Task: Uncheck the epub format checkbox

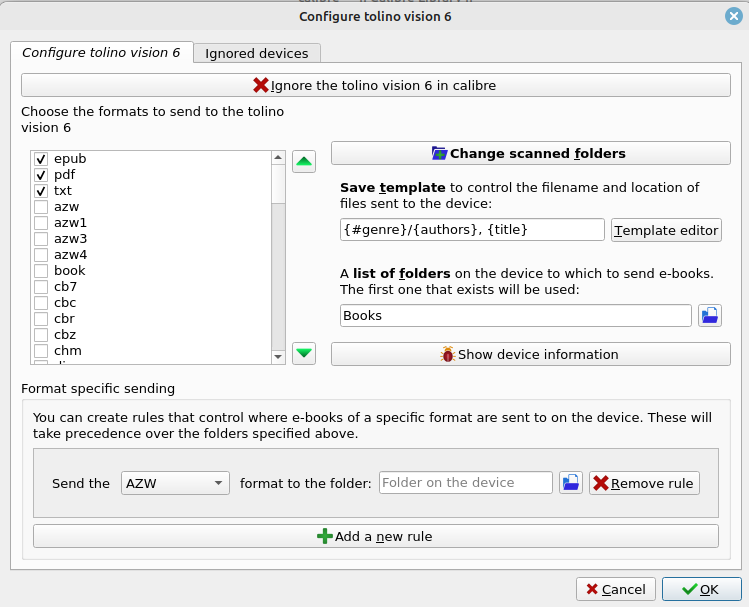Action: point(41,159)
